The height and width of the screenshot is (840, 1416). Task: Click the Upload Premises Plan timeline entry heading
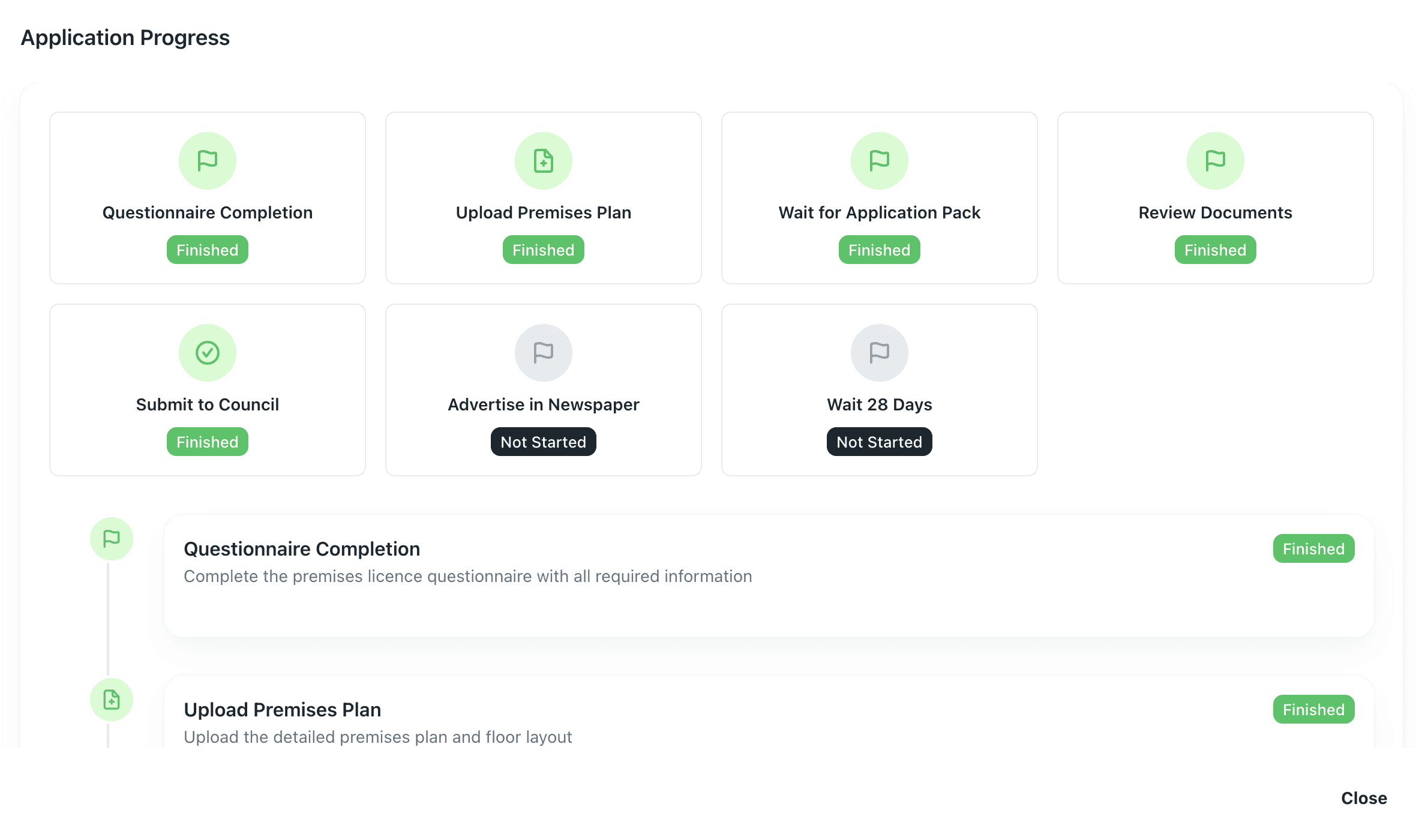pos(283,710)
